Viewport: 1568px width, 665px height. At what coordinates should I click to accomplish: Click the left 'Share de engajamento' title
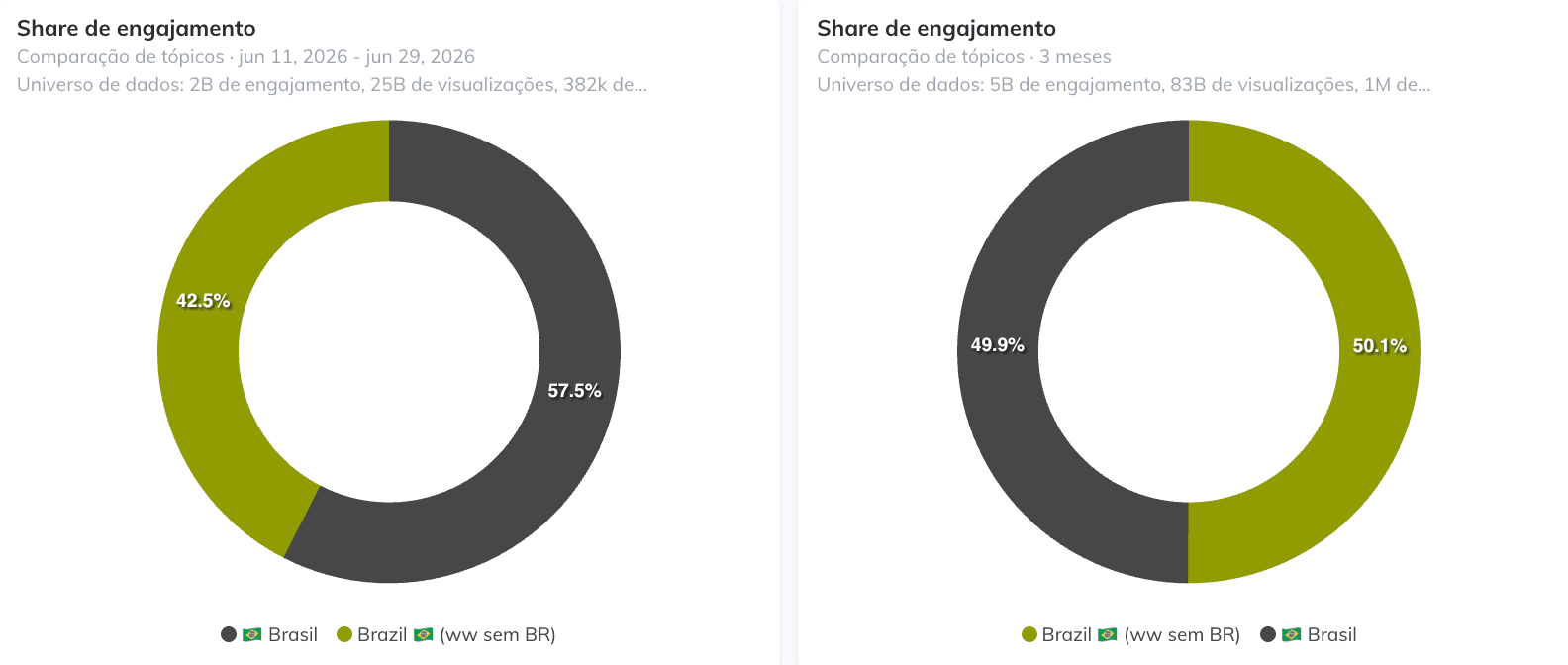(137, 29)
